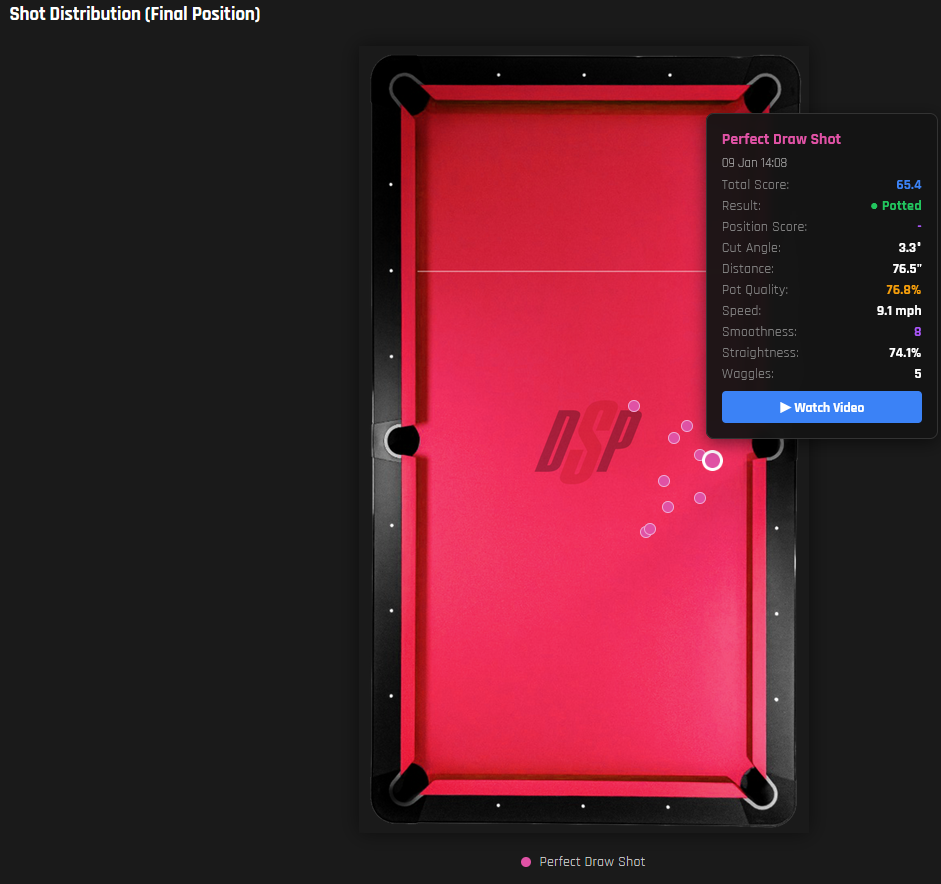The width and height of the screenshot is (941, 884).
Task: Click the Watch Video button
Action: [x=821, y=407]
